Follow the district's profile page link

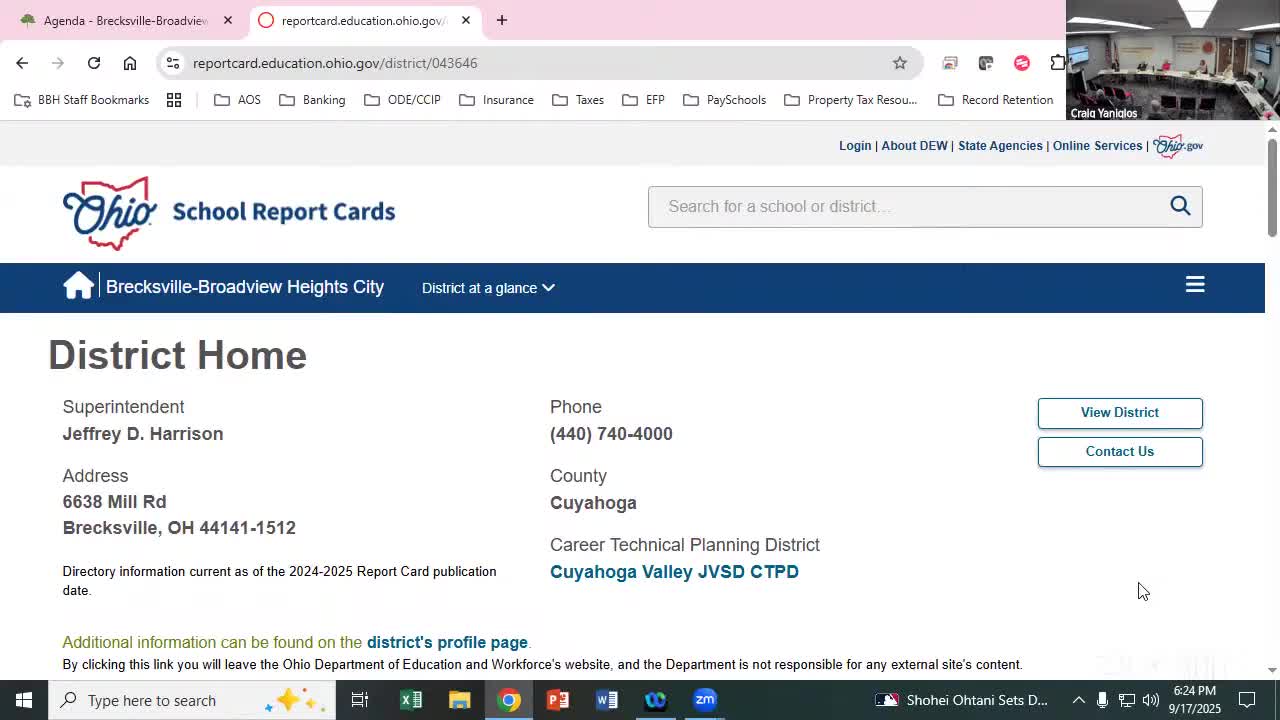(x=447, y=643)
